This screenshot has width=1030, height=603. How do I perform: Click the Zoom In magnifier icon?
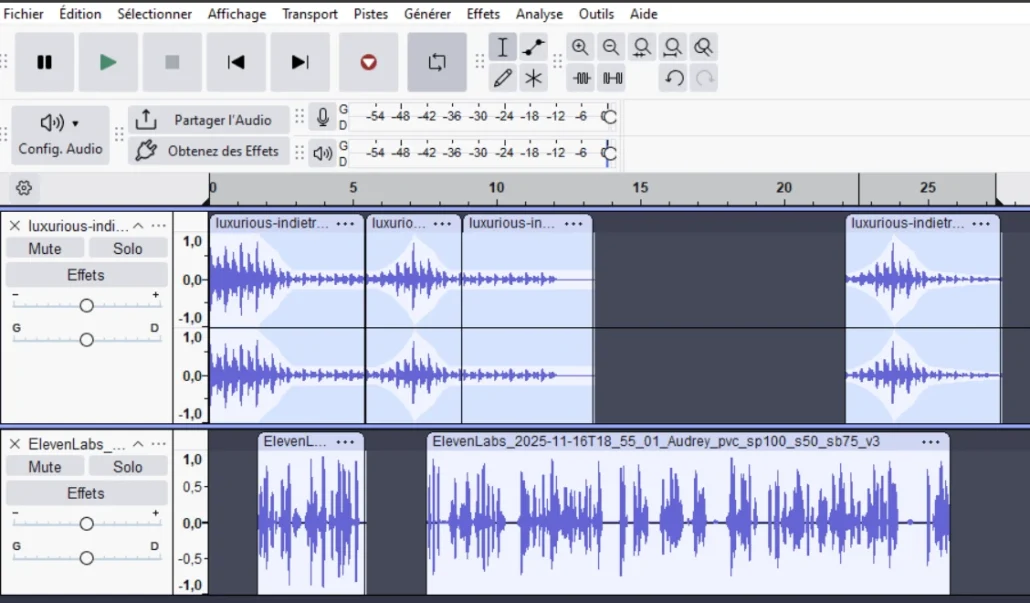(x=581, y=46)
